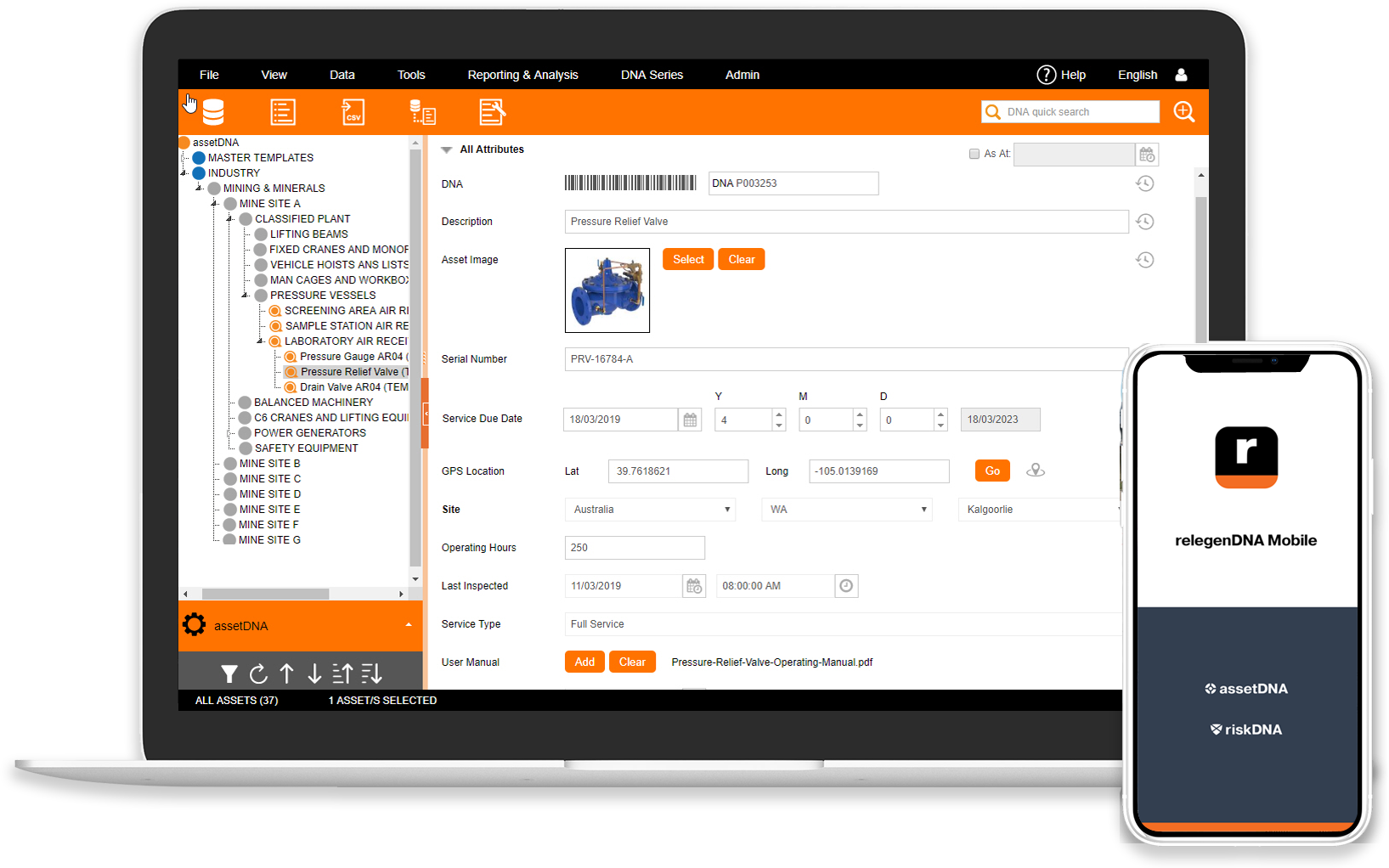Clear the Asset Image
1389x868 pixels.
[x=741, y=259]
